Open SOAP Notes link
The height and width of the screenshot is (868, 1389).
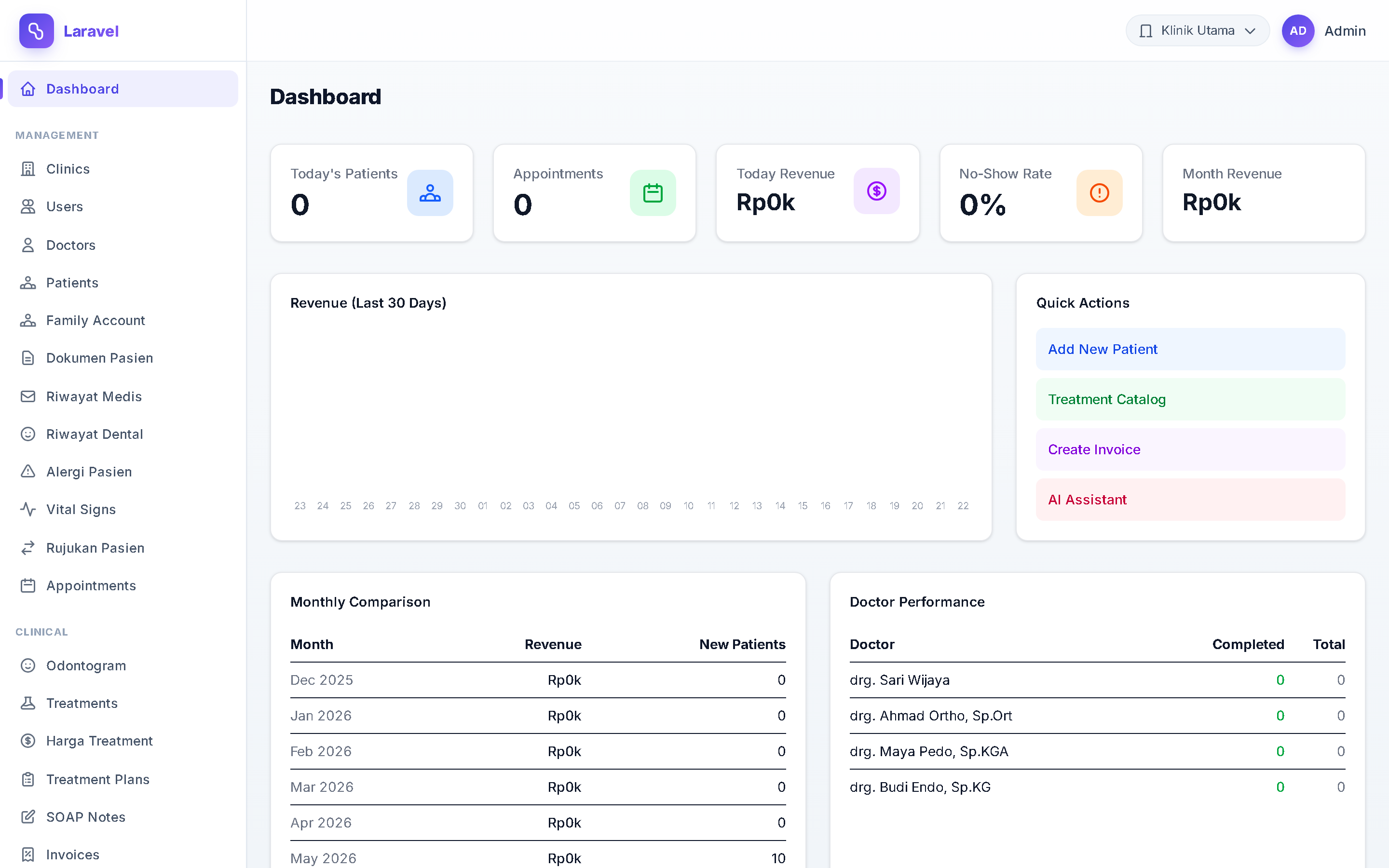coord(123,817)
